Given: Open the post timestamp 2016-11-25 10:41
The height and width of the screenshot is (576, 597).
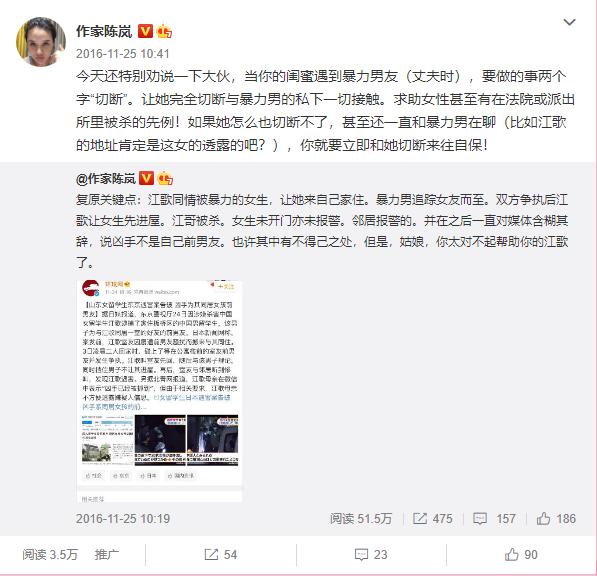Looking at the screenshot, I should [123, 54].
